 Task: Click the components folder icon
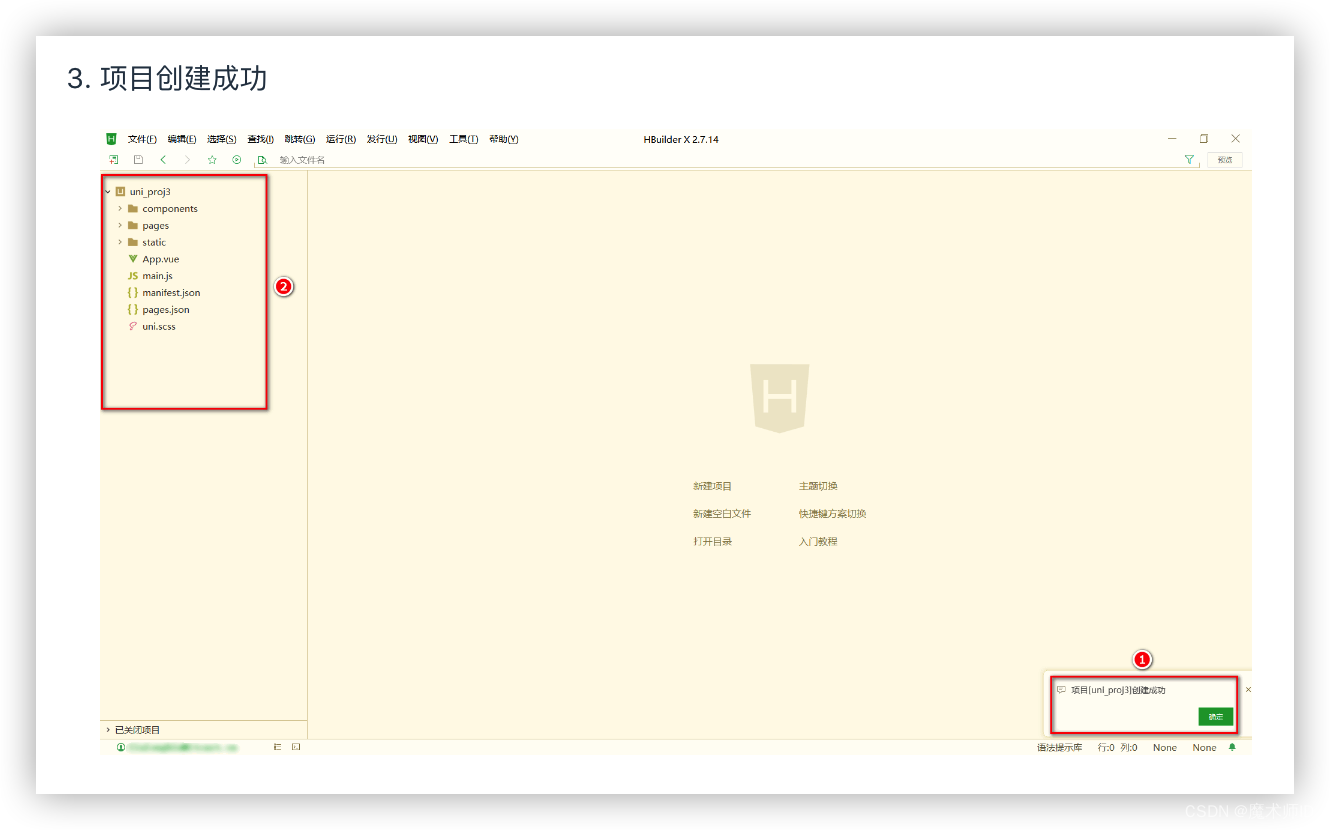tap(133, 209)
